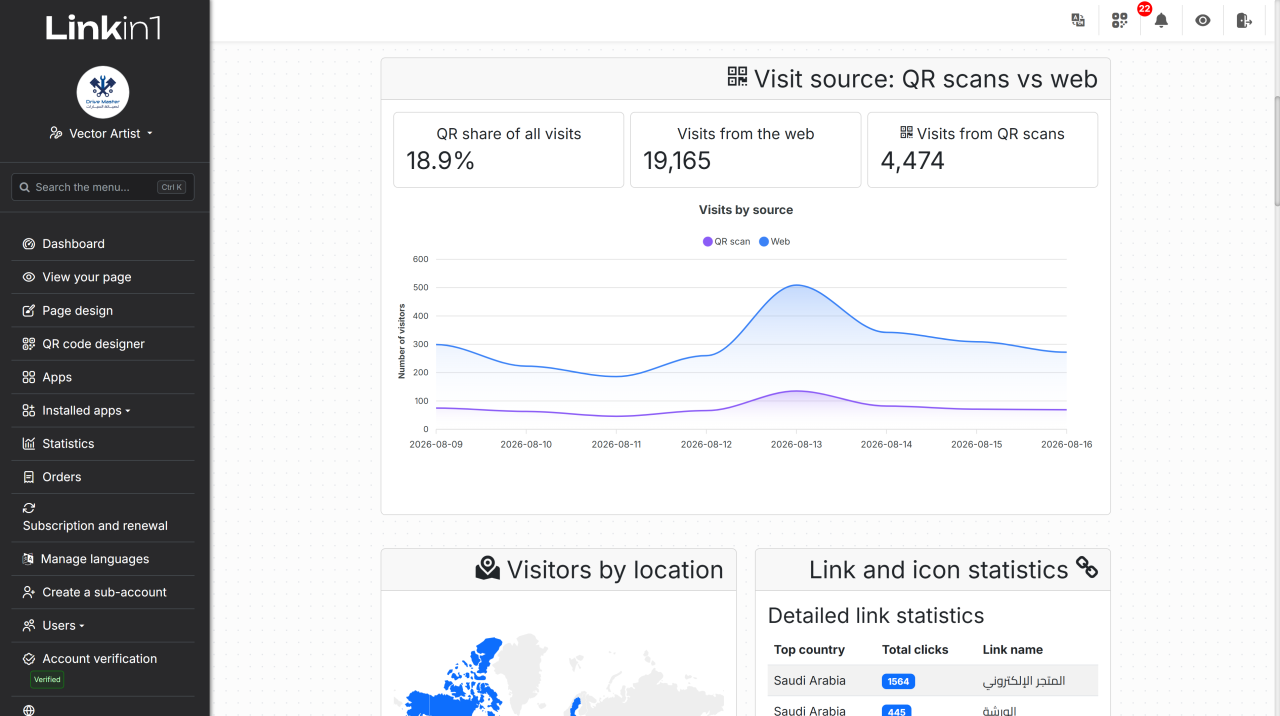Click the Web line peak on 2026-08-13
1280x716 pixels.
pyautogui.click(x=796, y=285)
